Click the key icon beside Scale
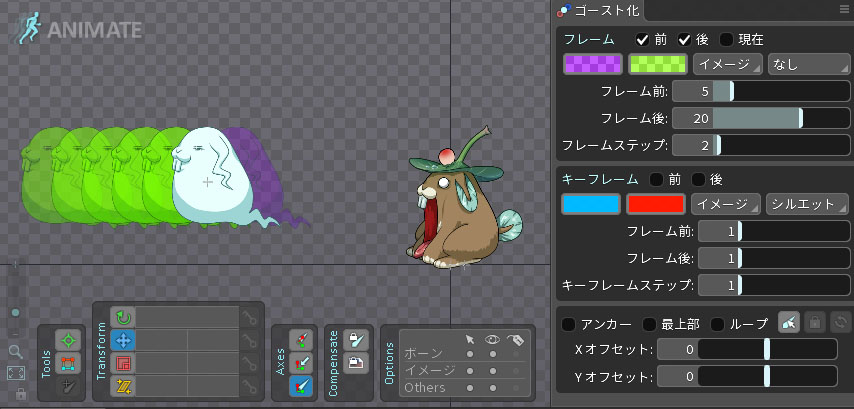 tap(250, 363)
